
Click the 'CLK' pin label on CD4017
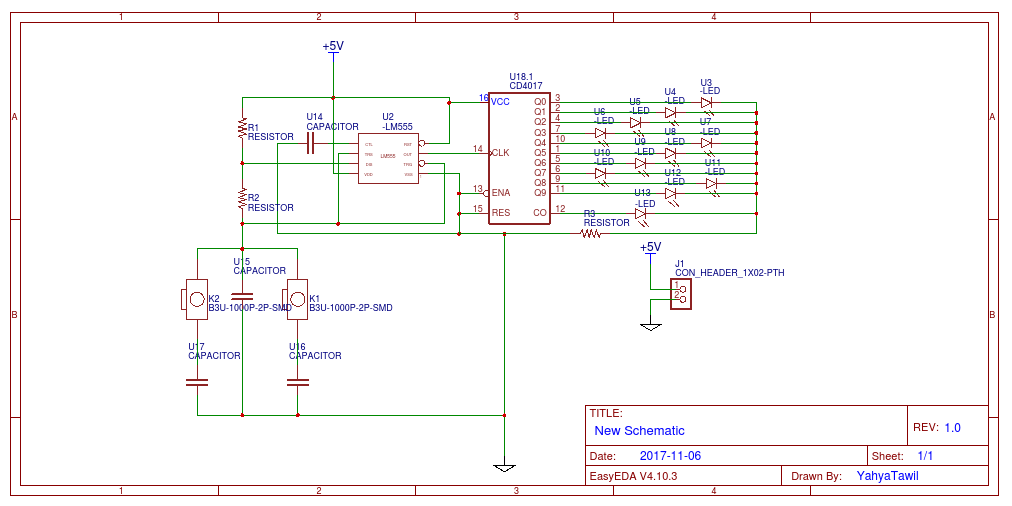point(501,153)
